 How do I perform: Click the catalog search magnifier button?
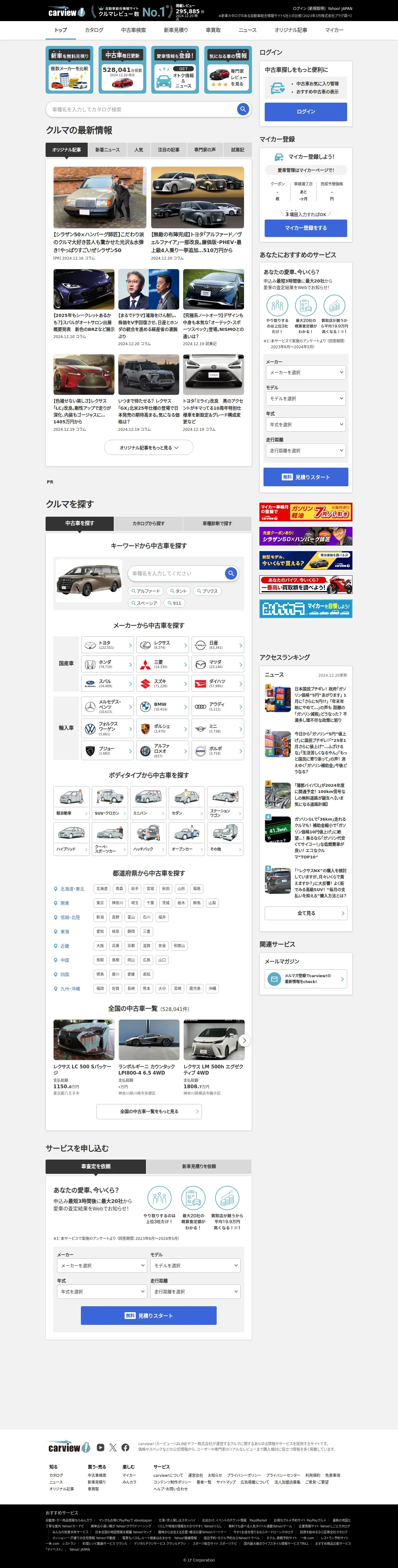click(x=243, y=109)
